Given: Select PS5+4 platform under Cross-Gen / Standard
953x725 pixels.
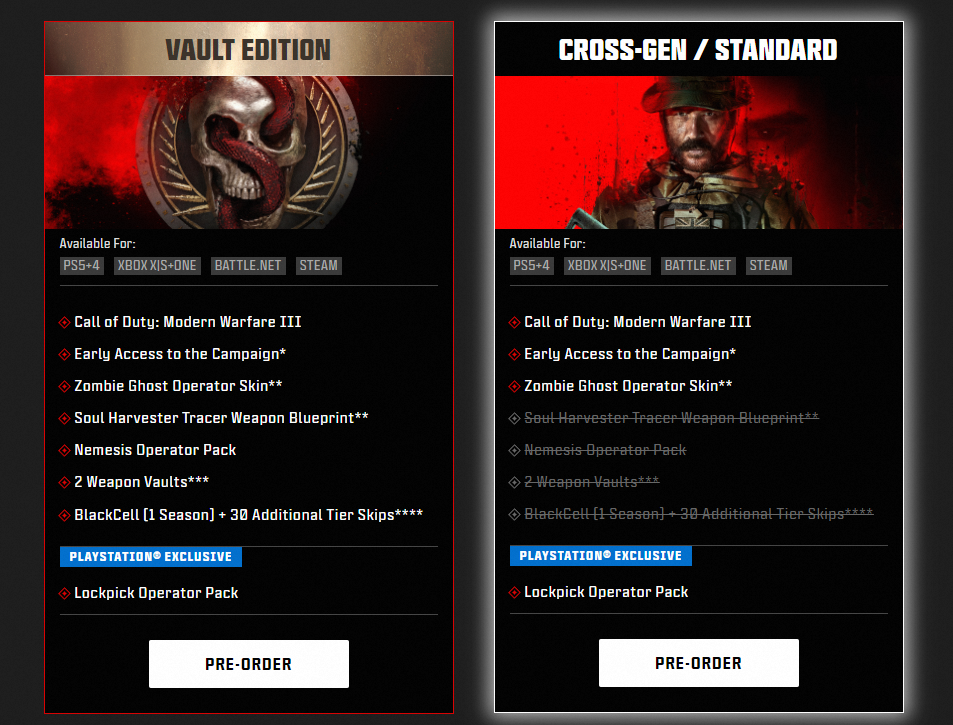Looking at the screenshot, I should [x=531, y=266].
